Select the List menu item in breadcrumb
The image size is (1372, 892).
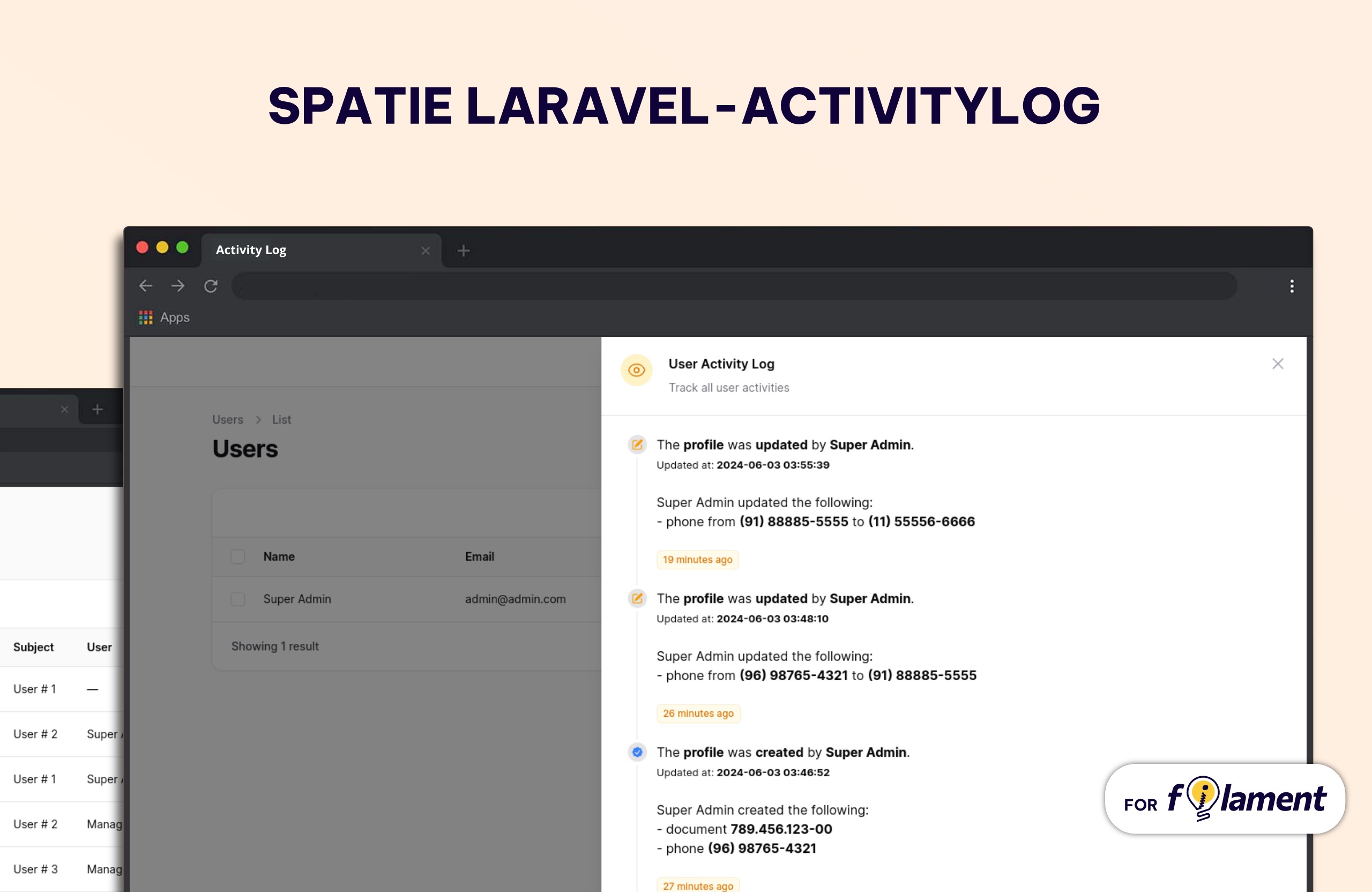pos(281,418)
